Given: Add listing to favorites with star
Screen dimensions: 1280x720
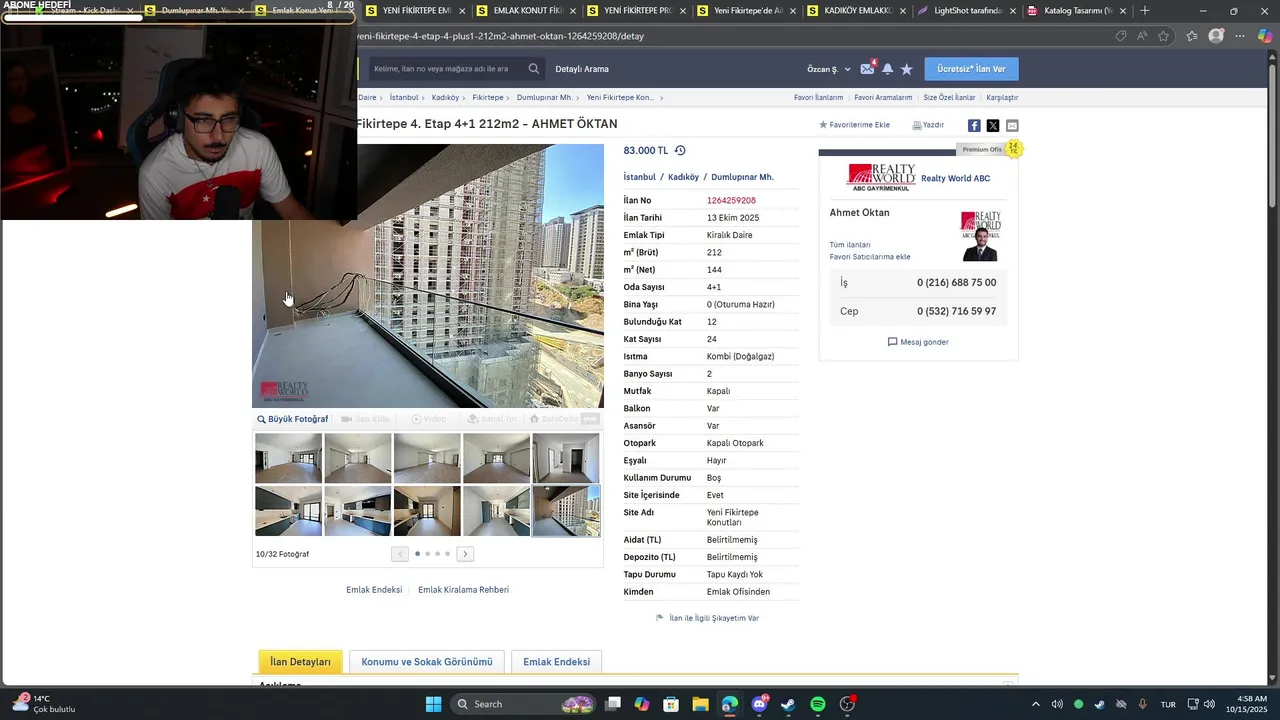Looking at the screenshot, I should pos(854,125).
